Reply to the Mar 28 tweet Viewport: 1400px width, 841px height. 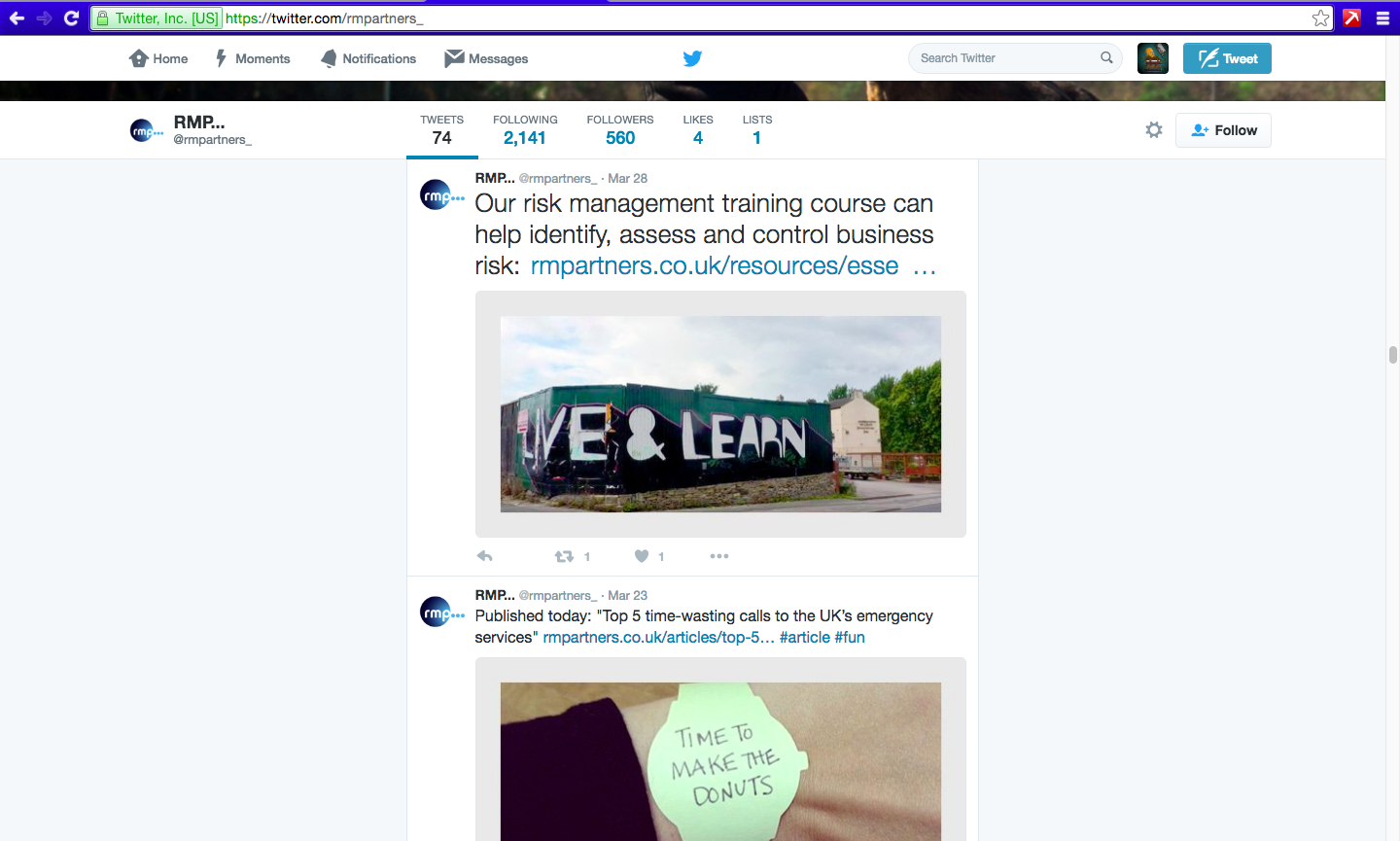[485, 556]
